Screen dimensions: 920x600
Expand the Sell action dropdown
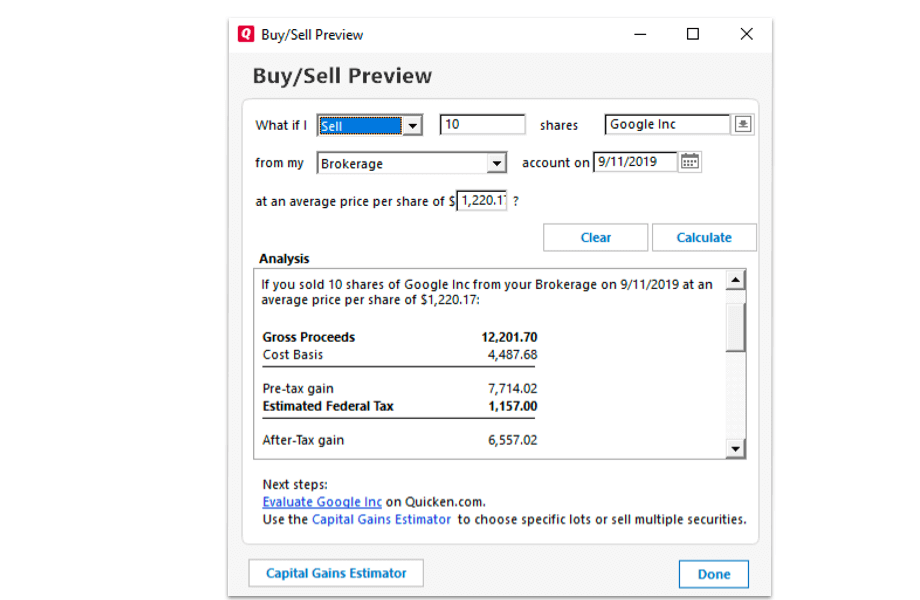coord(412,126)
